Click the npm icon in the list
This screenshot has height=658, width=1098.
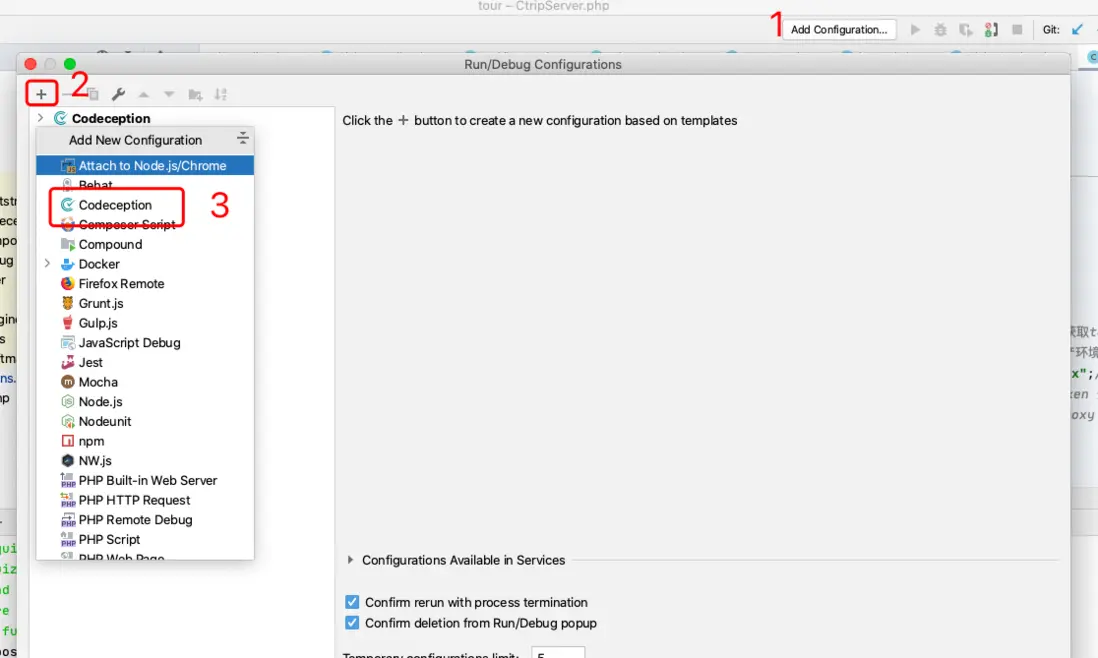coord(67,441)
